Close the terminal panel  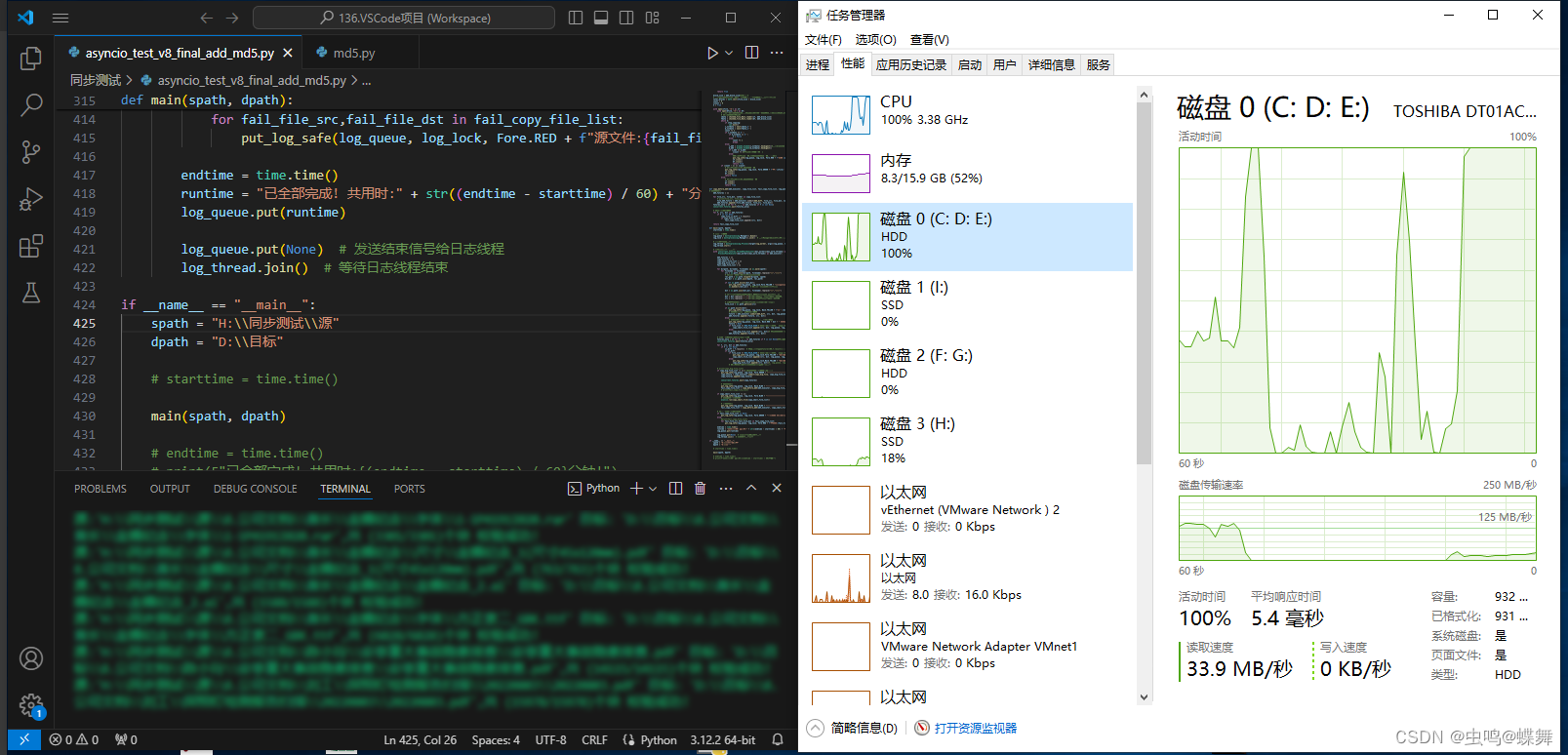click(777, 488)
